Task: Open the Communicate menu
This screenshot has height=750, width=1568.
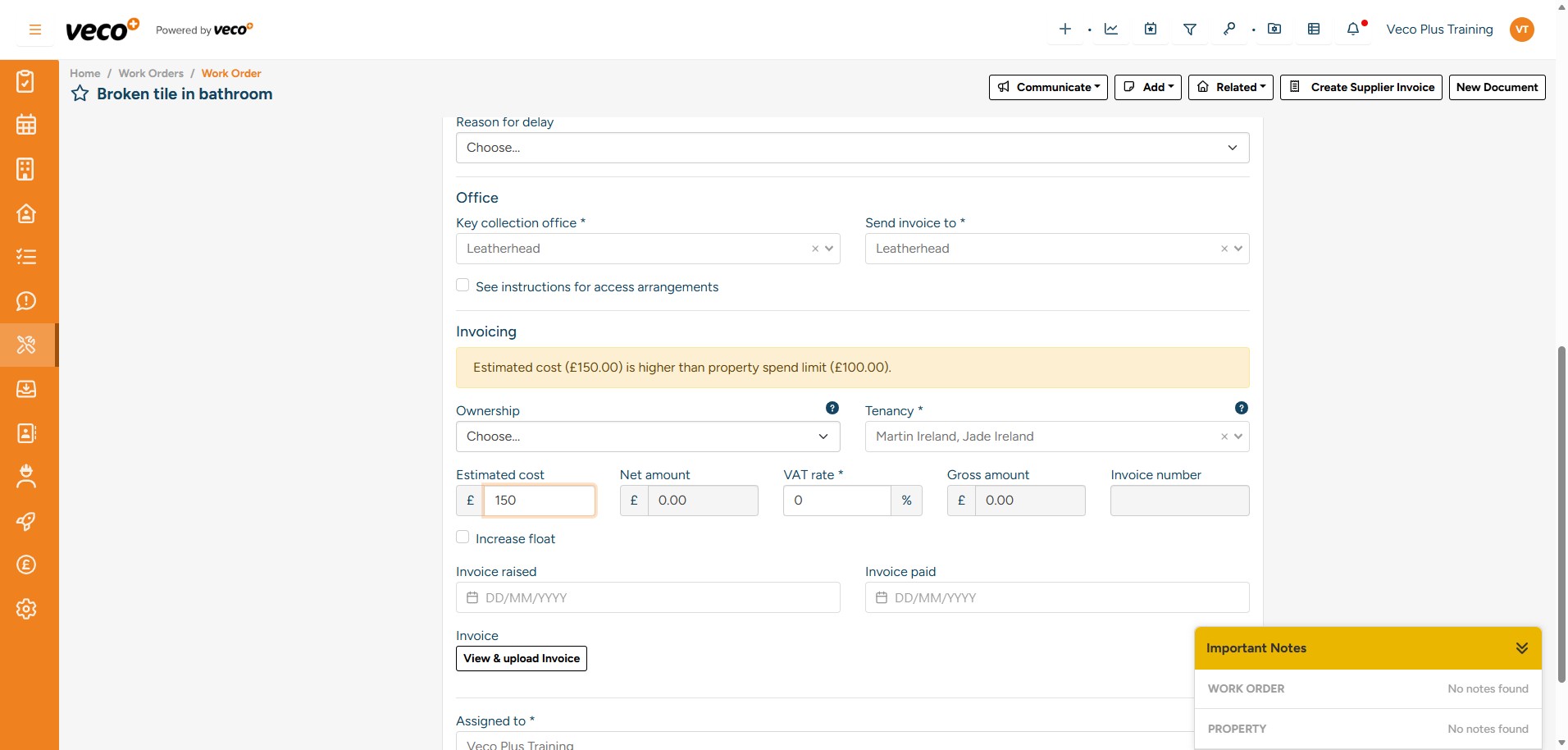Action: 1048,87
